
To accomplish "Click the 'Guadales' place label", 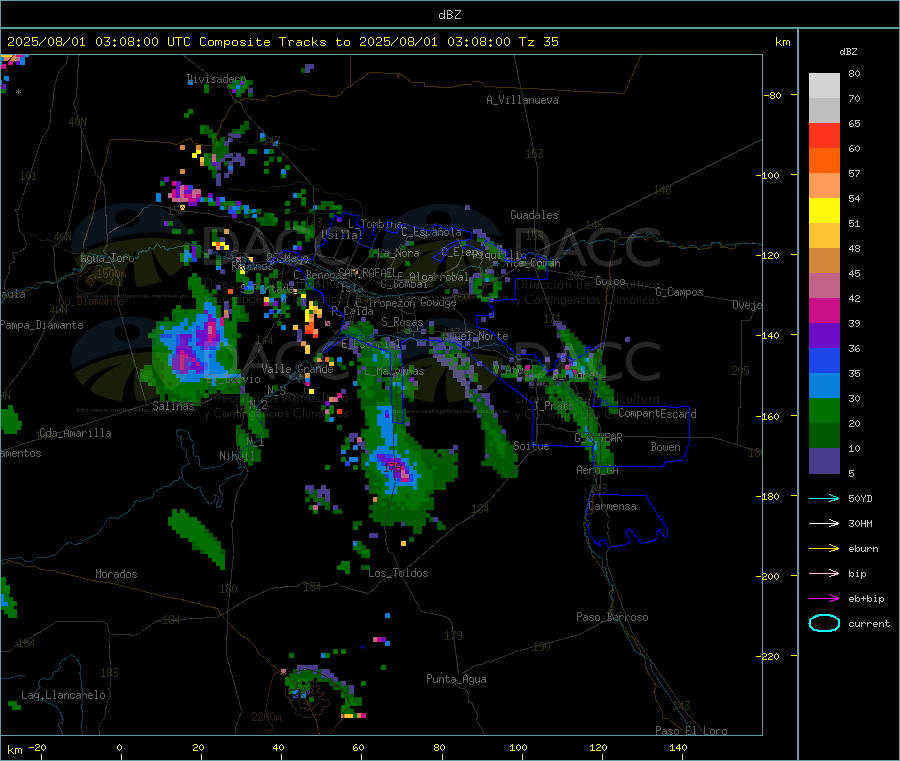I will coord(534,215).
